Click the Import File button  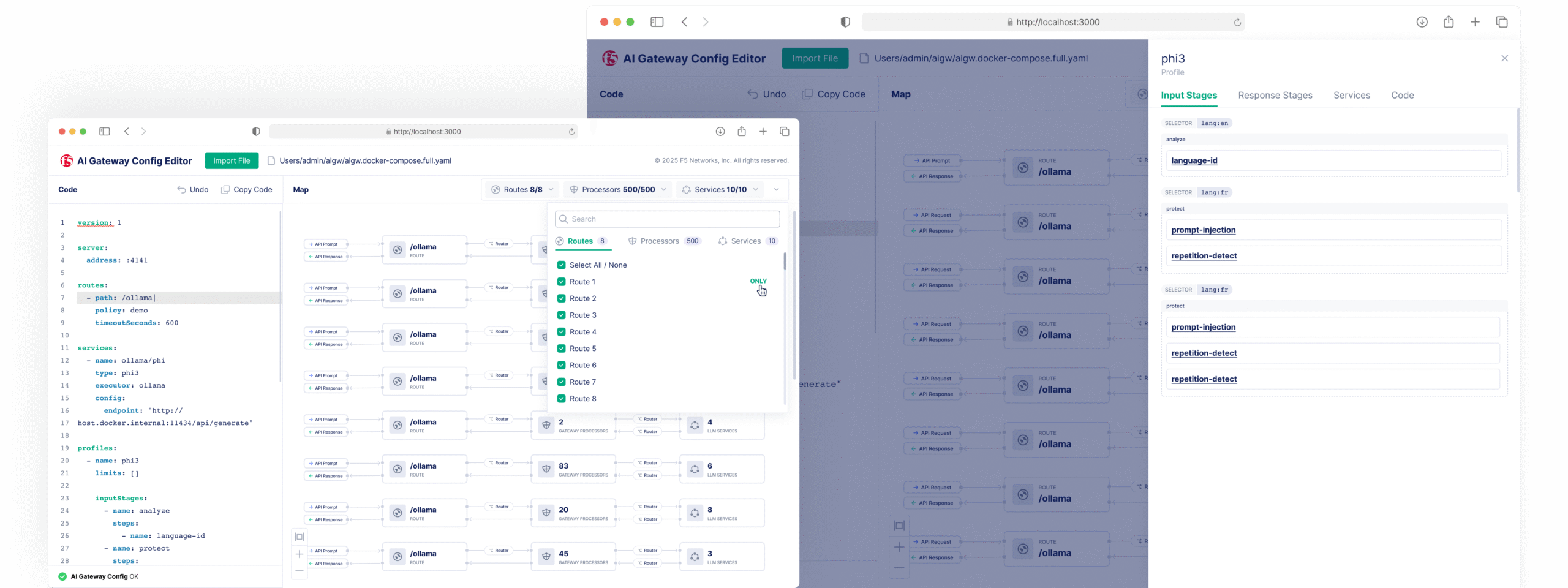click(x=232, y=160)
